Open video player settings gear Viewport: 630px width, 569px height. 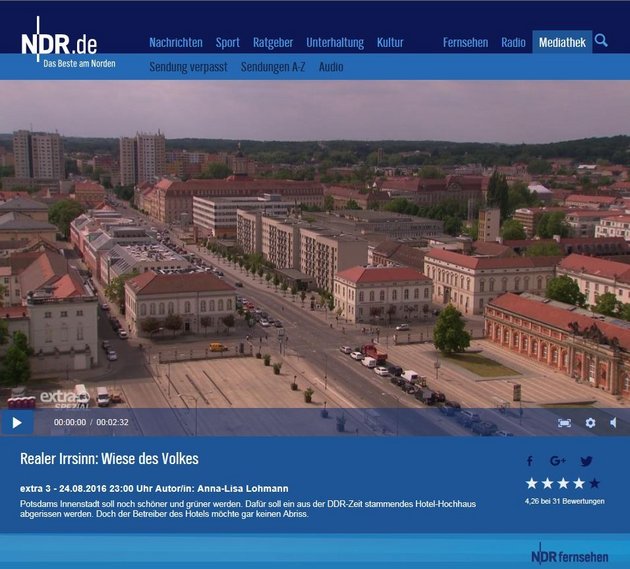coord(590,423)
